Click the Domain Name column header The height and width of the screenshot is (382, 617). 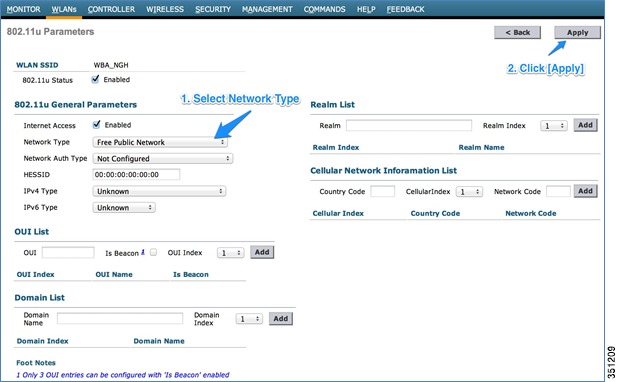[159, 341]
